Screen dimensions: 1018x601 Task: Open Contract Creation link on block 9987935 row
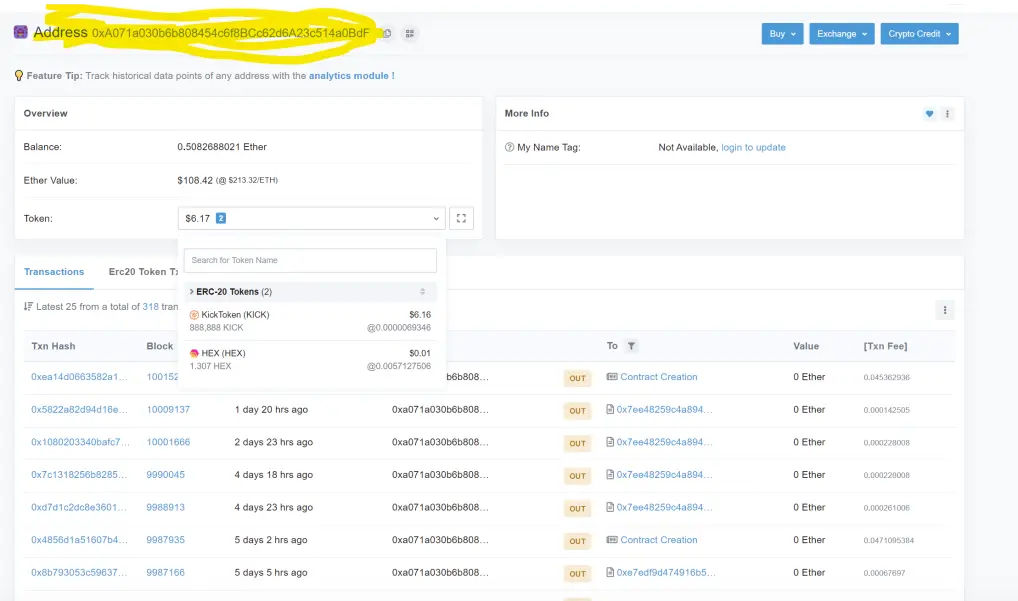click(658, 540)
